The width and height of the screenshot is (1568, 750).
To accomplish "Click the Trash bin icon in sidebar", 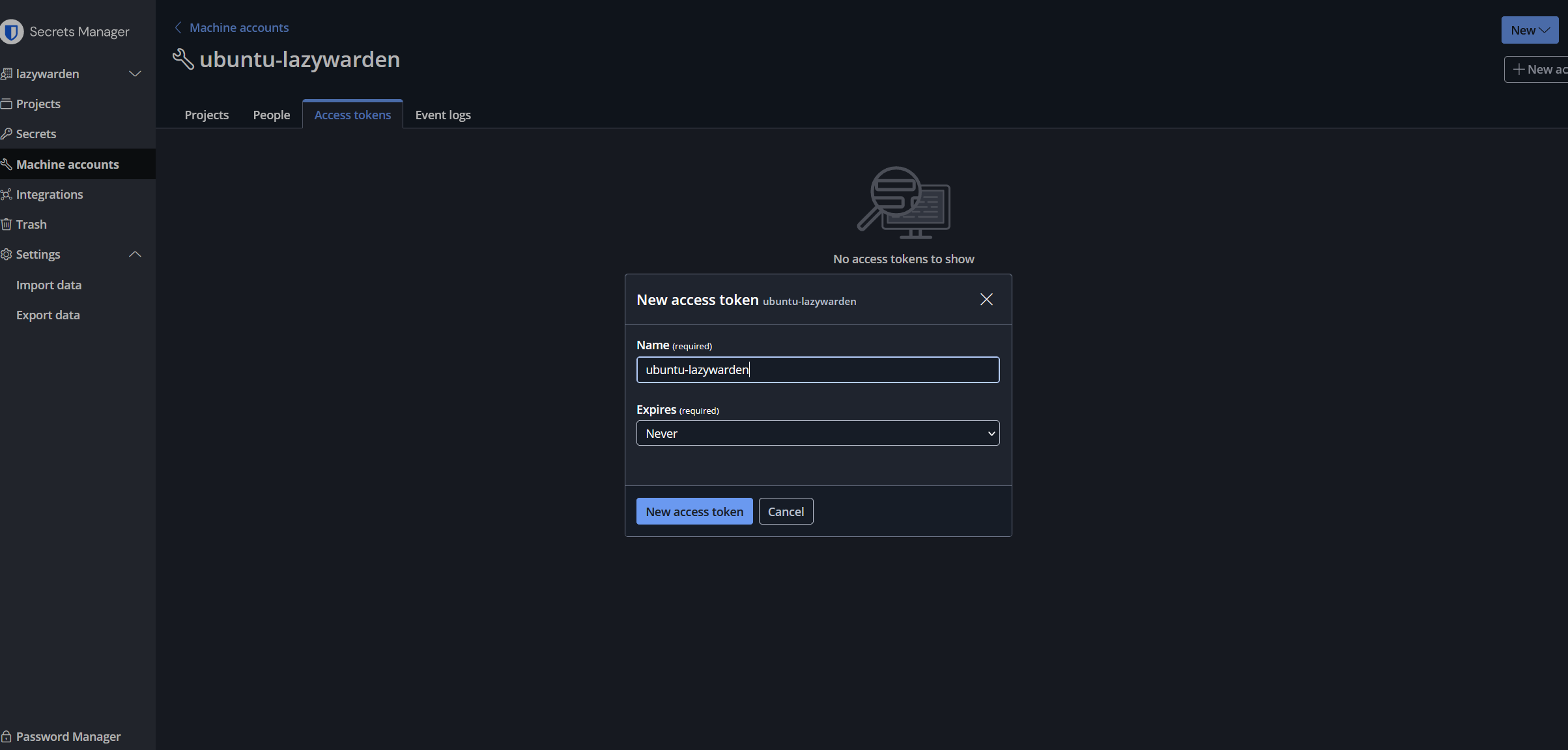I will tap(7, 224).
